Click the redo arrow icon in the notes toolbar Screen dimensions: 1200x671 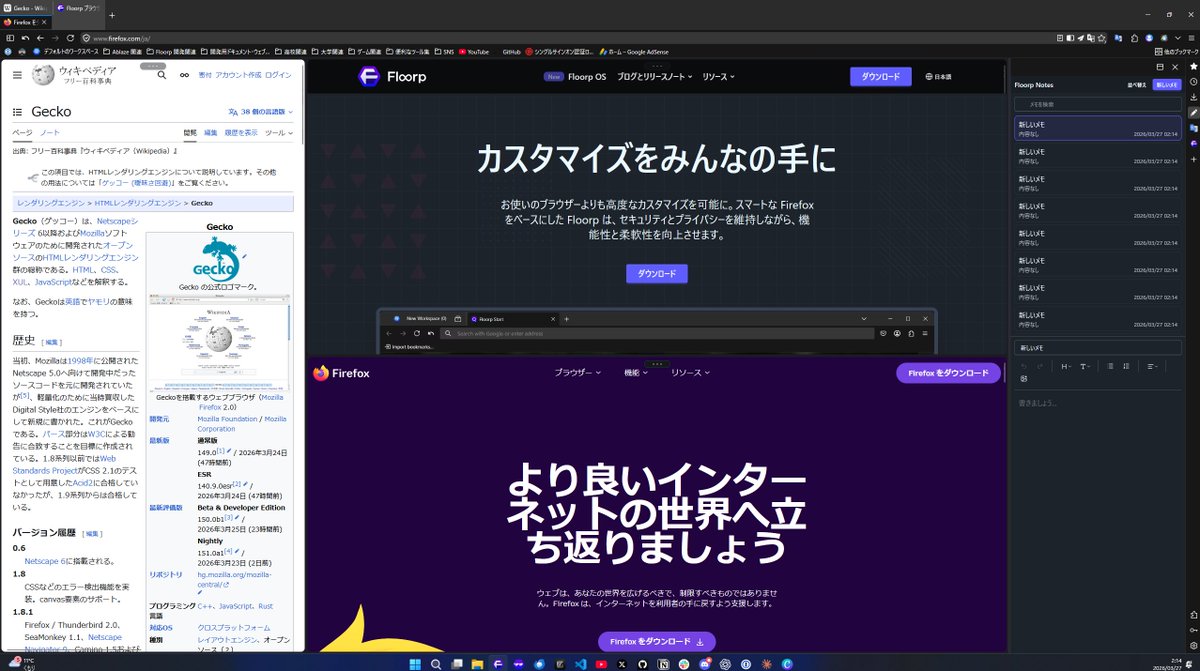click(1040, 366)
